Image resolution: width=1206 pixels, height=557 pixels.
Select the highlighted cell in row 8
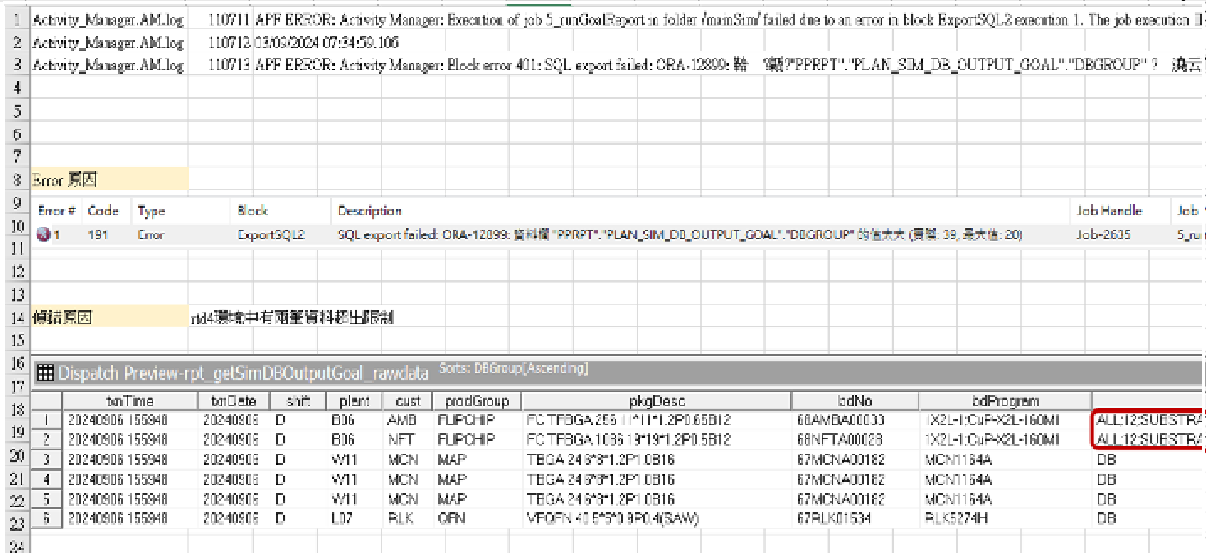[x=108, y=180]
